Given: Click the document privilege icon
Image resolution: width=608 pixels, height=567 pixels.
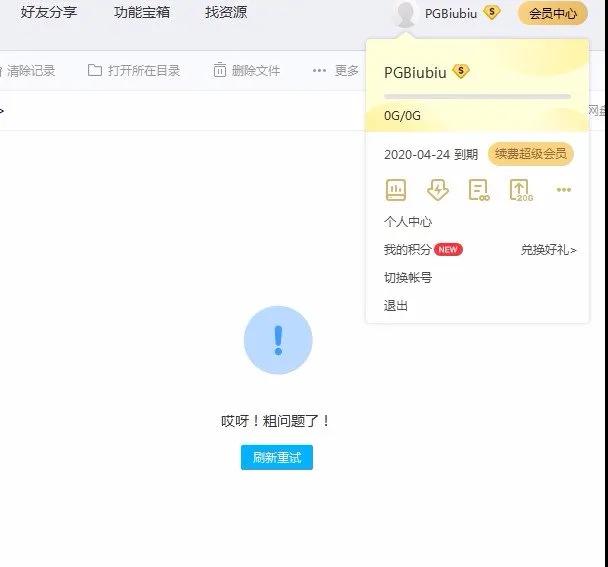Looking at the screenshot, I should coord(479,189).
